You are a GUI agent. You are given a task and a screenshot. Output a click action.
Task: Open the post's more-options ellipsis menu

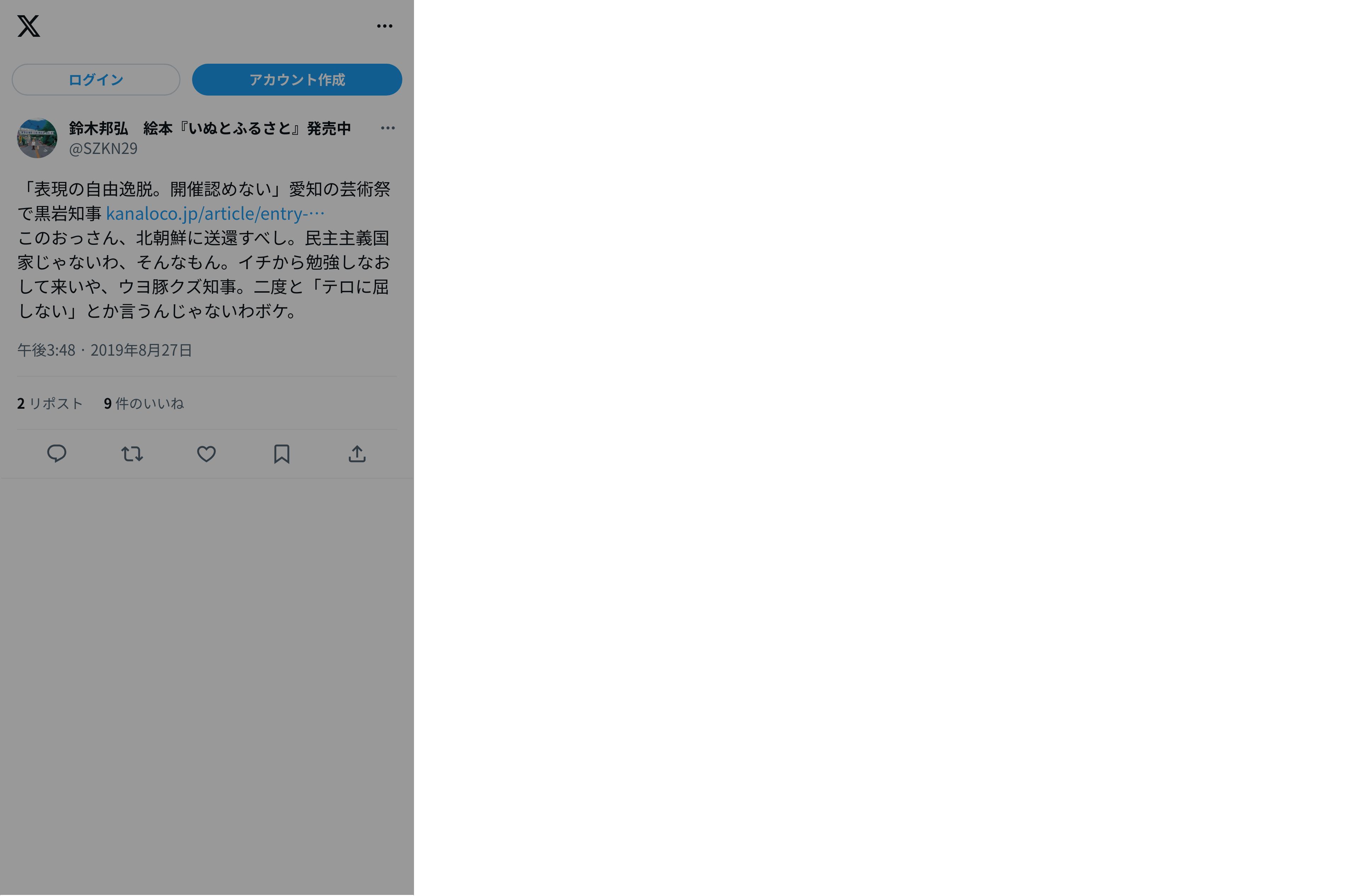pyautogui.click(x=388, y=128)
